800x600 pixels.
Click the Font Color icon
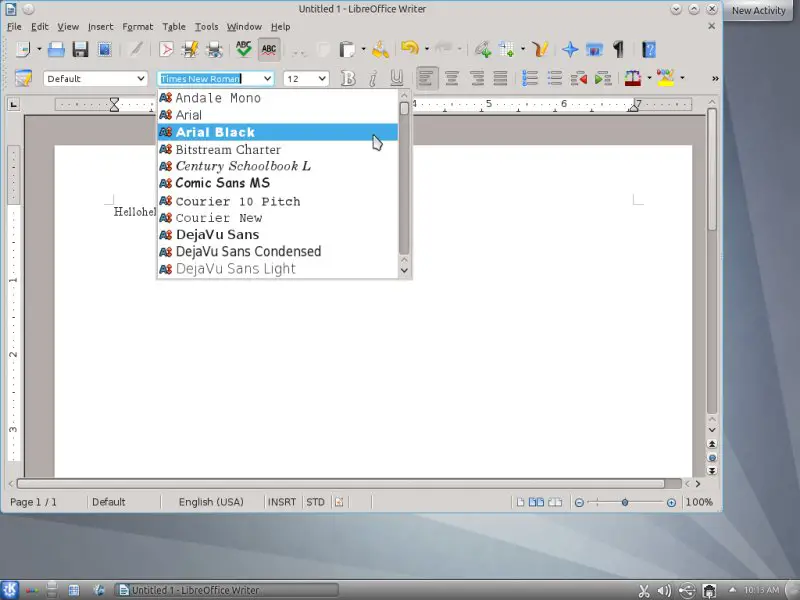pyautogui.click(x=633, y=79)
